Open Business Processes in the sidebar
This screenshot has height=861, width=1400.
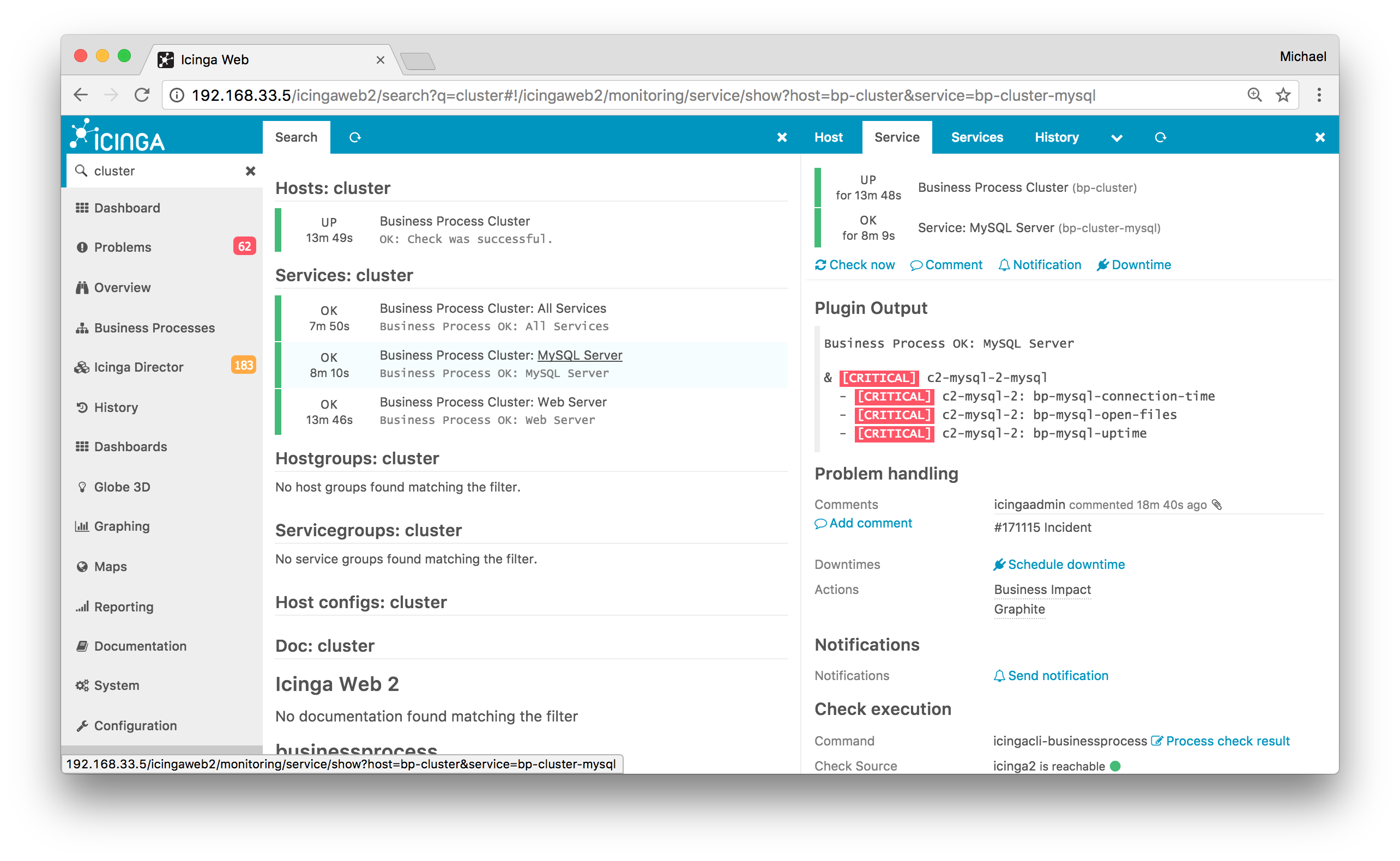pos(162,328)
